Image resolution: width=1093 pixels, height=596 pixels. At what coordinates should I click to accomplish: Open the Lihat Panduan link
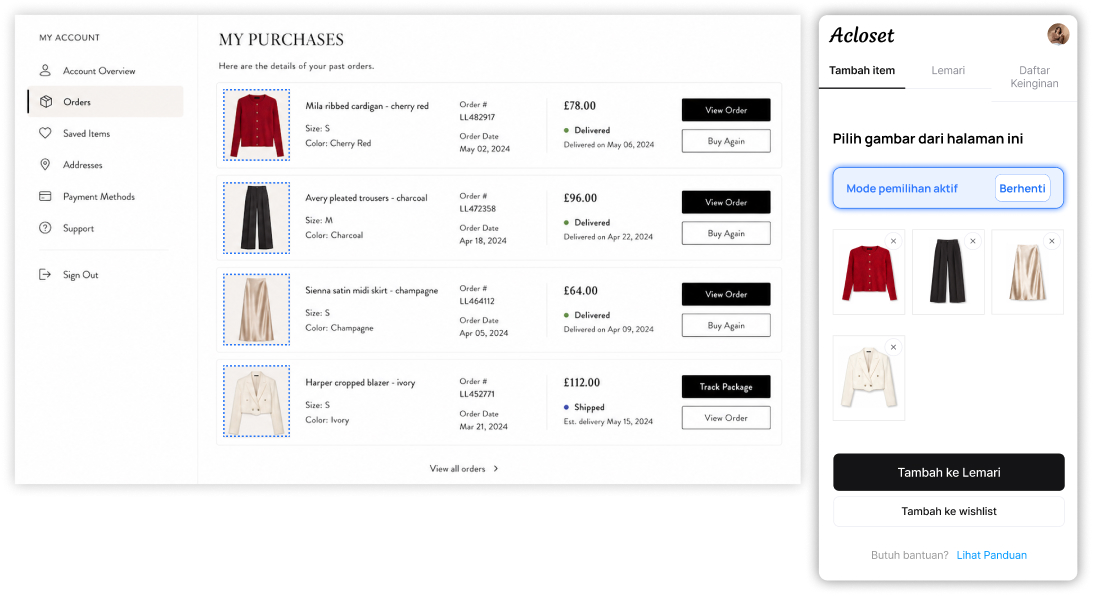(x=991, y=555)
